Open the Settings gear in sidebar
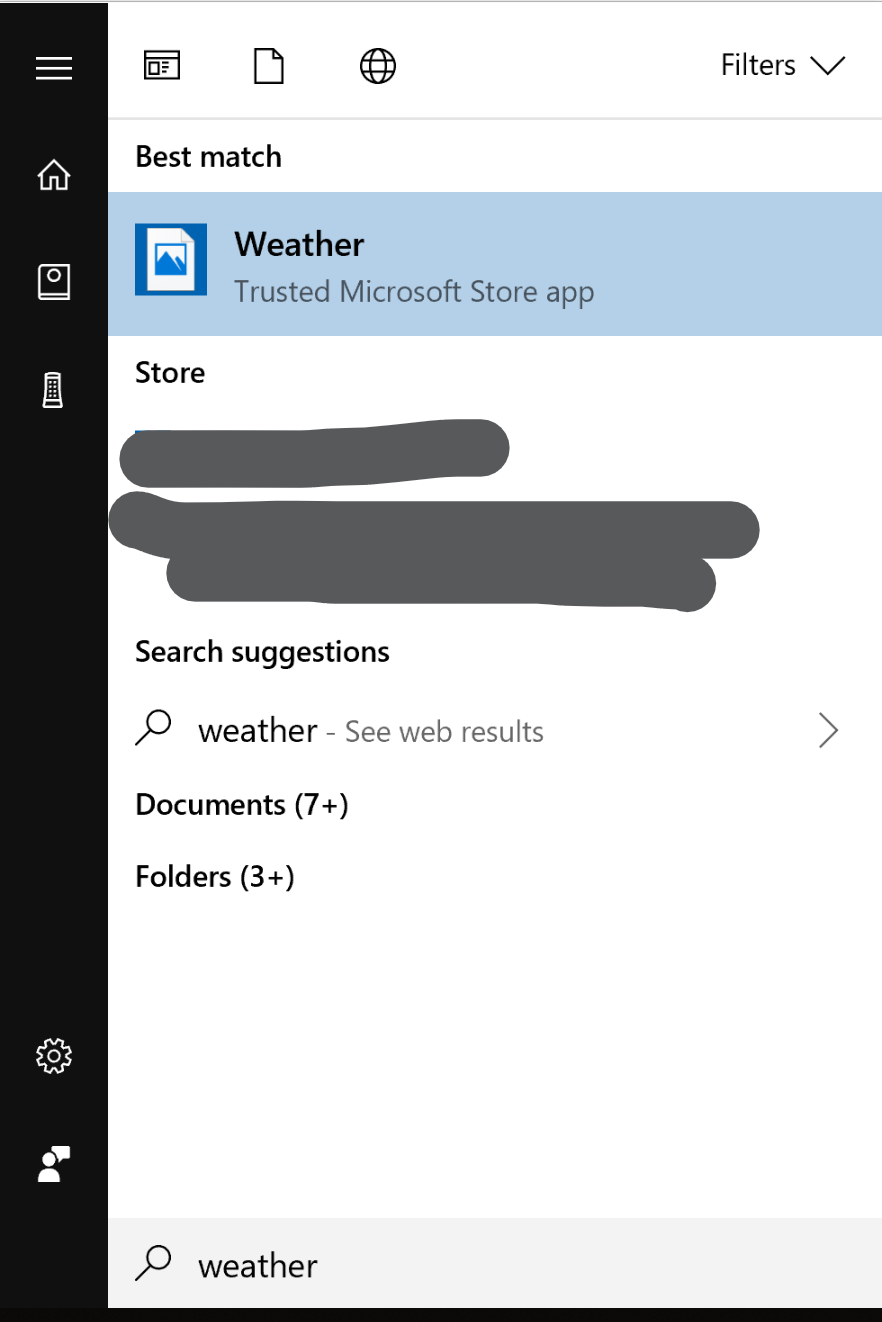The image size is (882, 1322). tap(54, 1056)
